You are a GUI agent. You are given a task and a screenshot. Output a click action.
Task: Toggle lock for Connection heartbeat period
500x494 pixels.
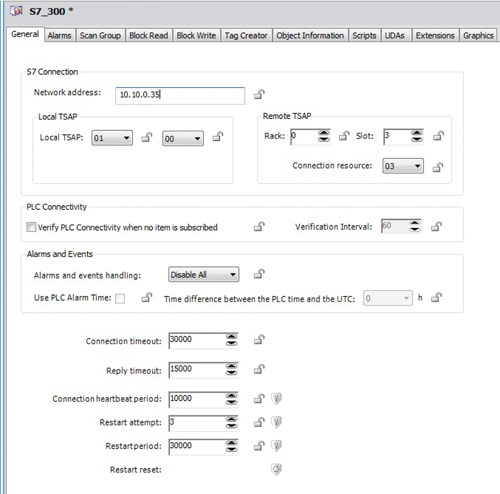point(259,398)
